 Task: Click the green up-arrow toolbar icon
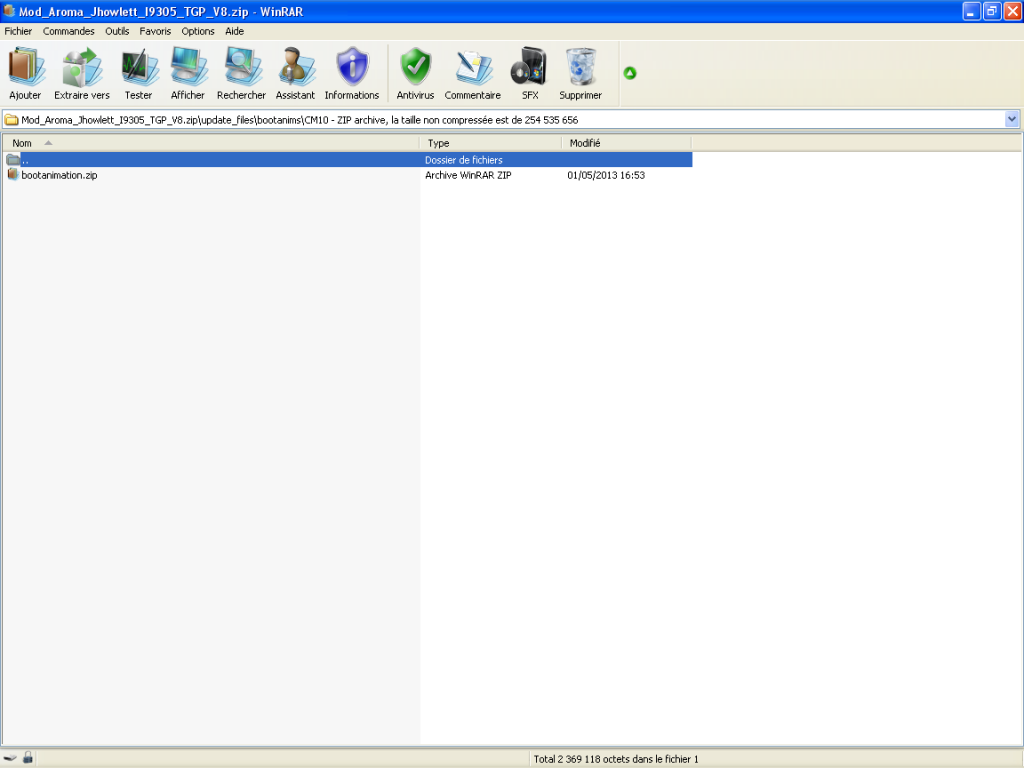pyautogui.click(x=630, y=73)
